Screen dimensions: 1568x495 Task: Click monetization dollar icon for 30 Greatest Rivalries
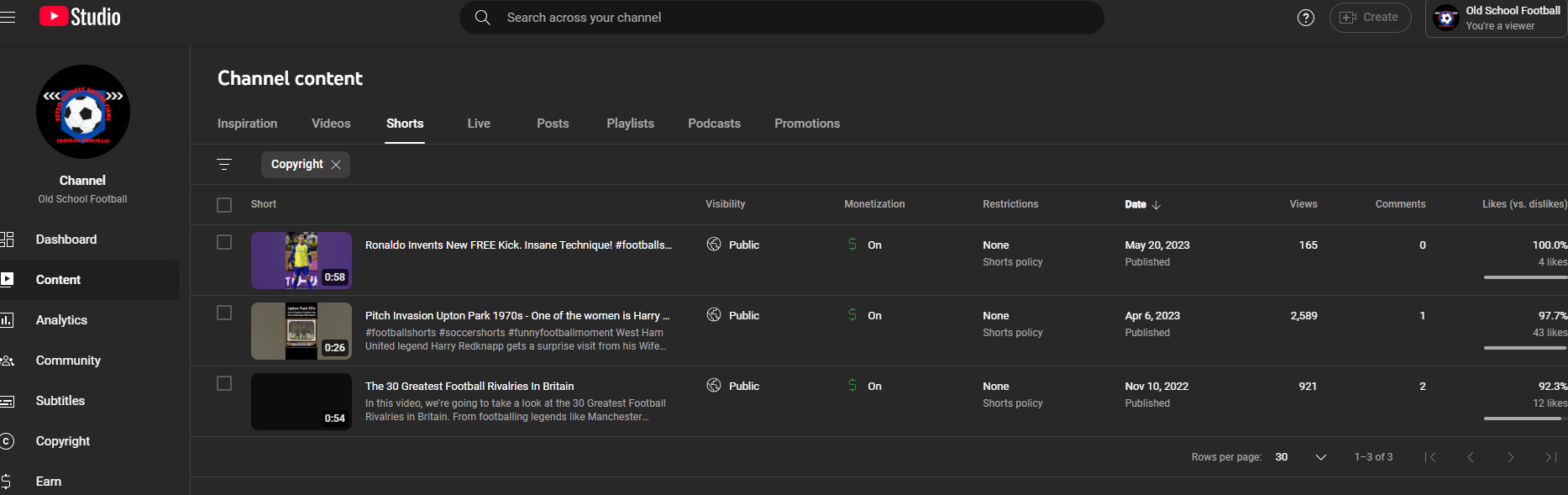852,386
